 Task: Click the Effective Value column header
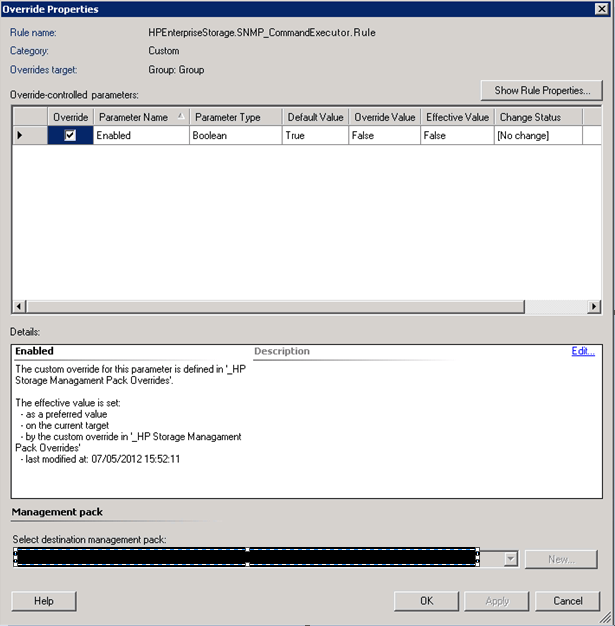(x=457, y=117)
